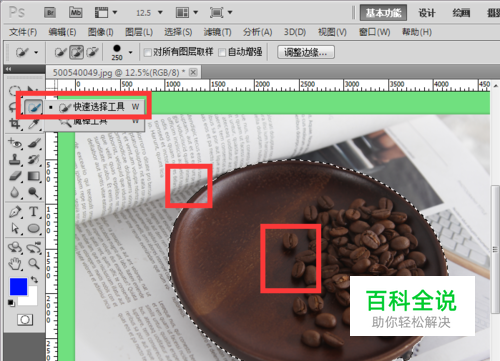Click the blue foreground color swatch
The height and width of the screenshot is (361, 500).
click(x=18, y=287)
